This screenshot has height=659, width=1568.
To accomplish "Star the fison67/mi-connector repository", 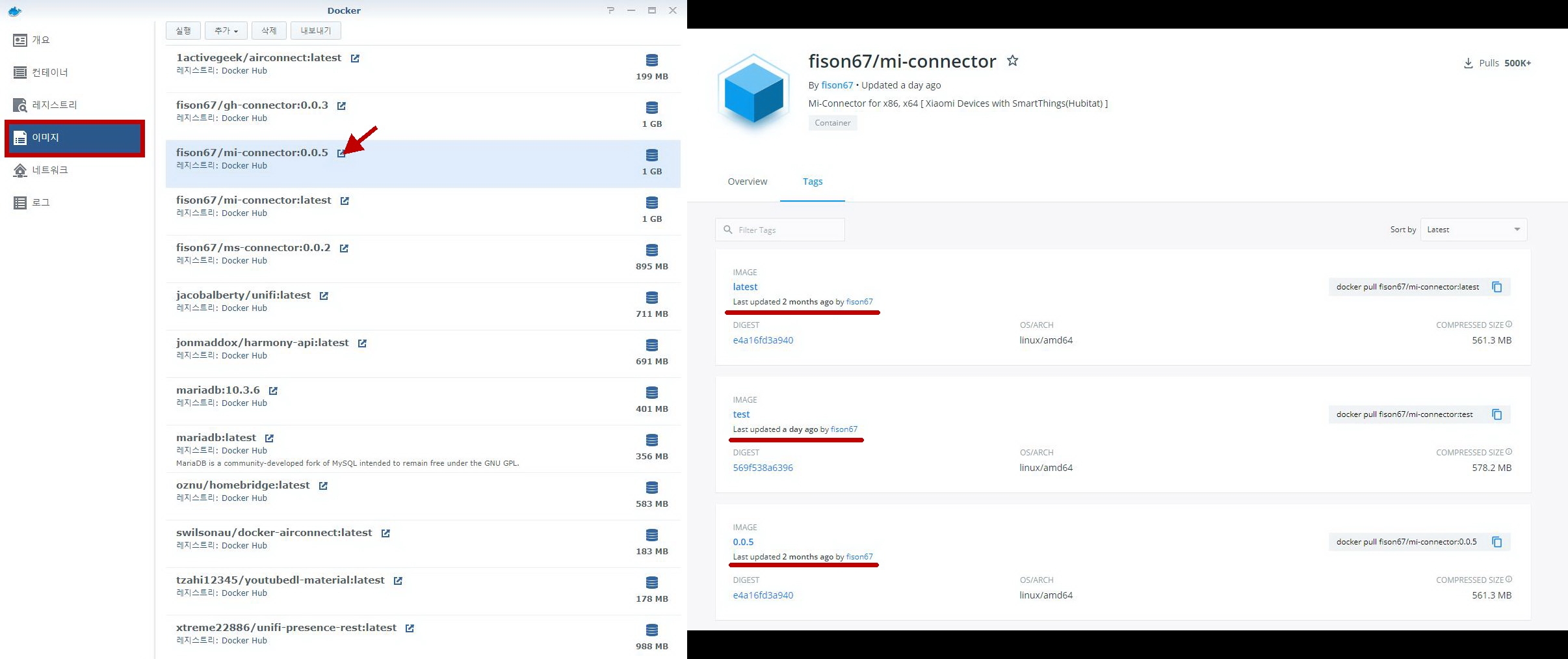I will pyautogui.click(x=1012, y=61).
